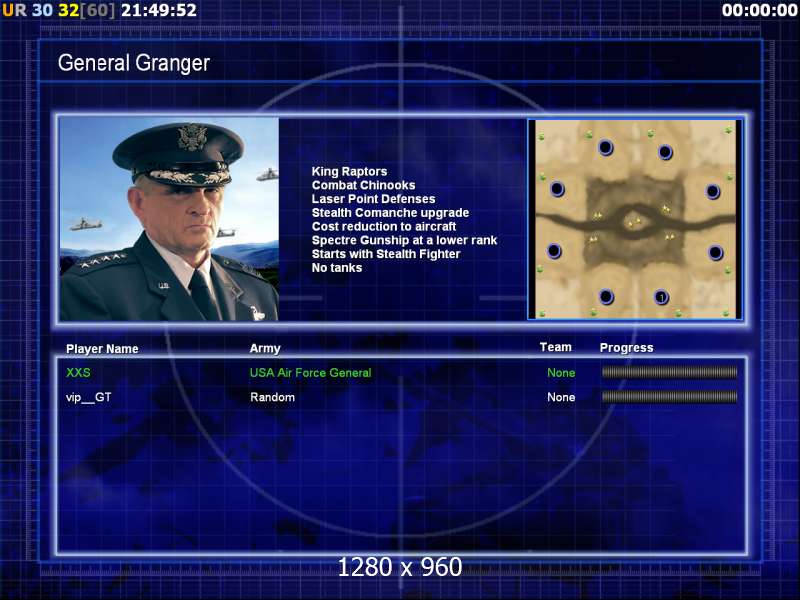Click USA Air Force General army entry
800x600 pixels.
coord(310,373)
